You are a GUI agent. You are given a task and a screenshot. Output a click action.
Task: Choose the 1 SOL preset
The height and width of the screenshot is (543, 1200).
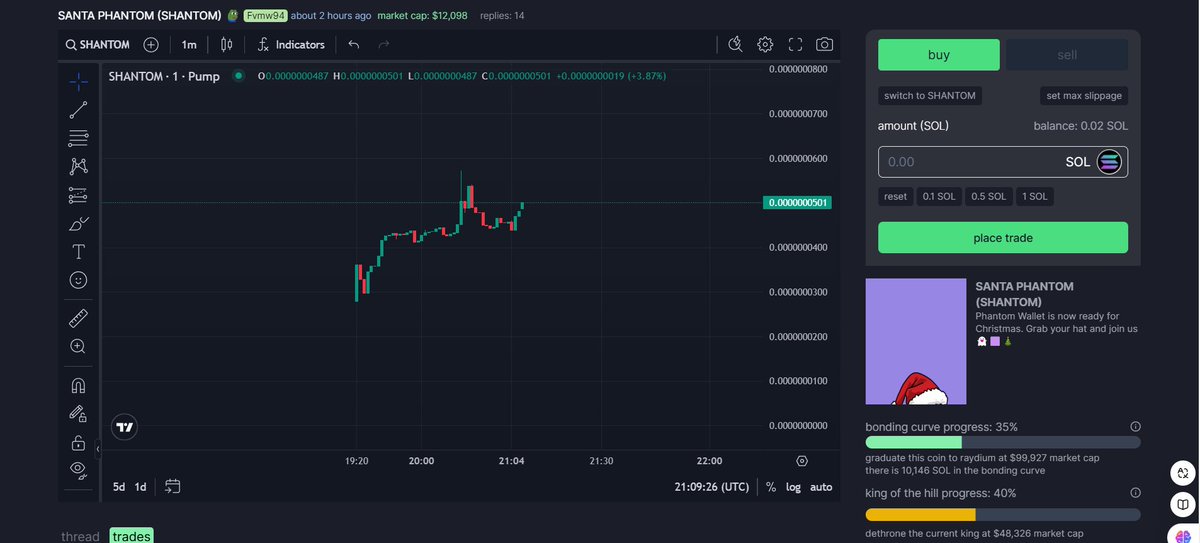(1034, 197)
